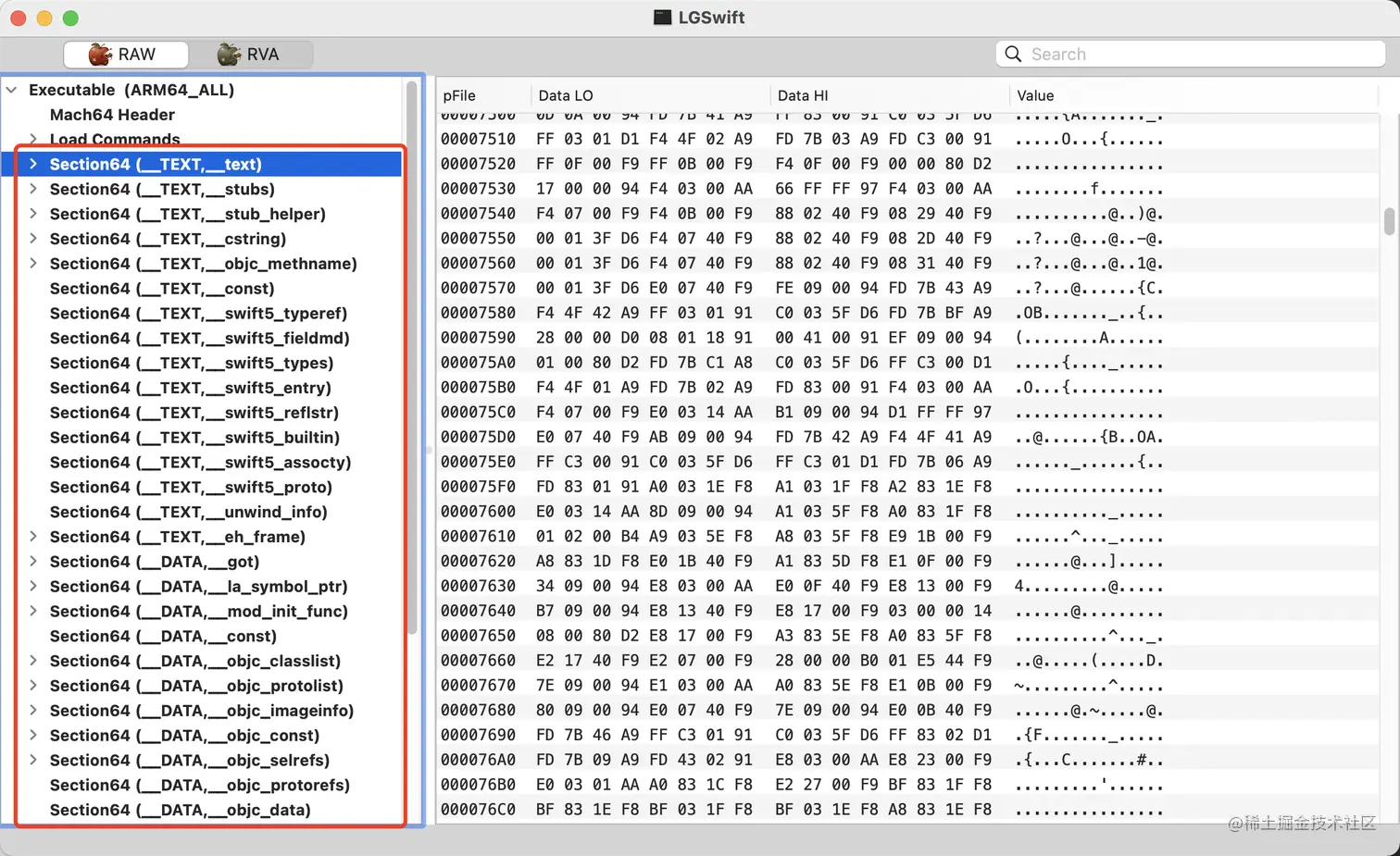Expand Section64 (__TEXT,__stubs) chevron

[33, 189]
